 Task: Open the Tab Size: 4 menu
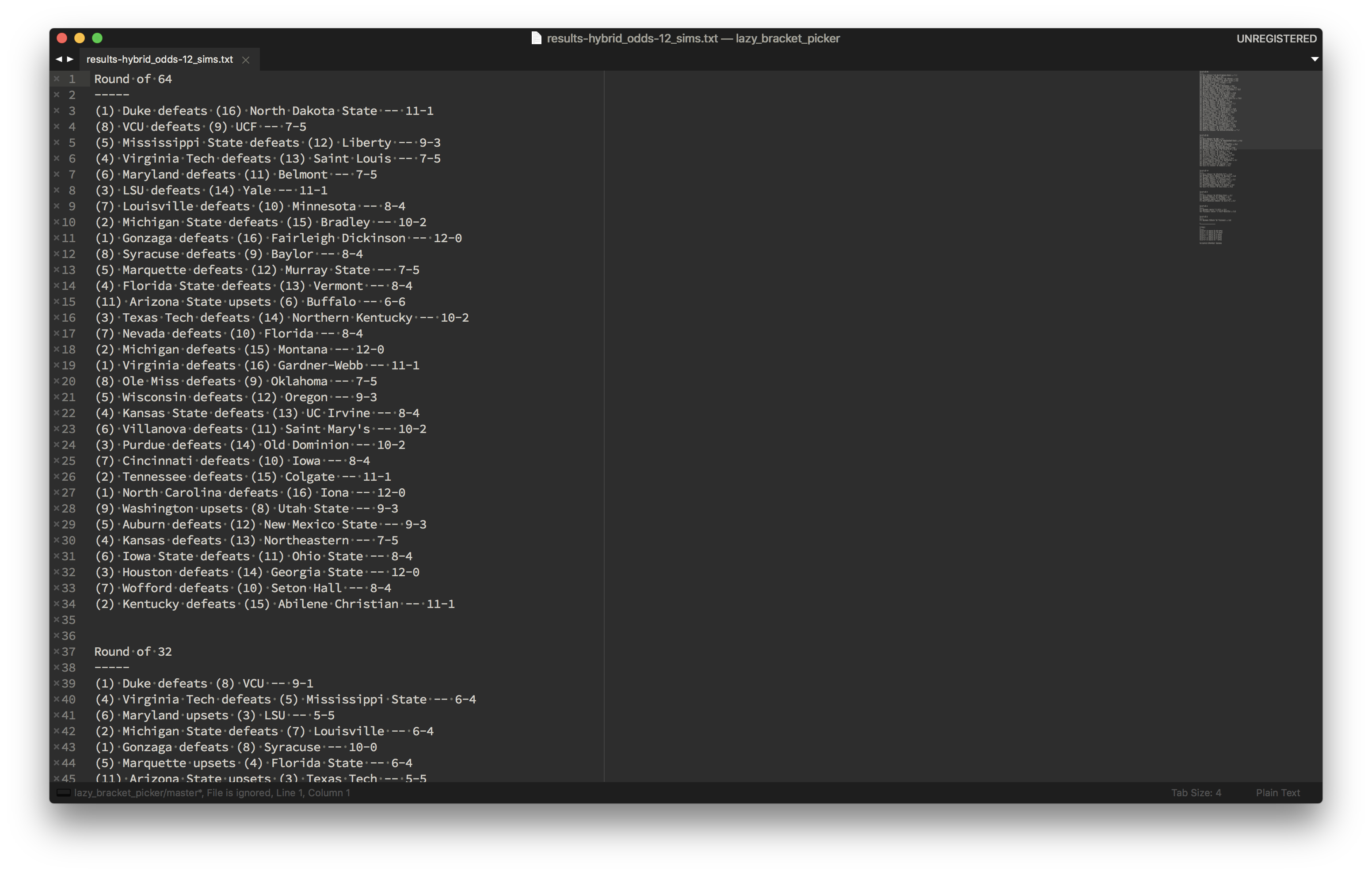[x=1195, y=793]
